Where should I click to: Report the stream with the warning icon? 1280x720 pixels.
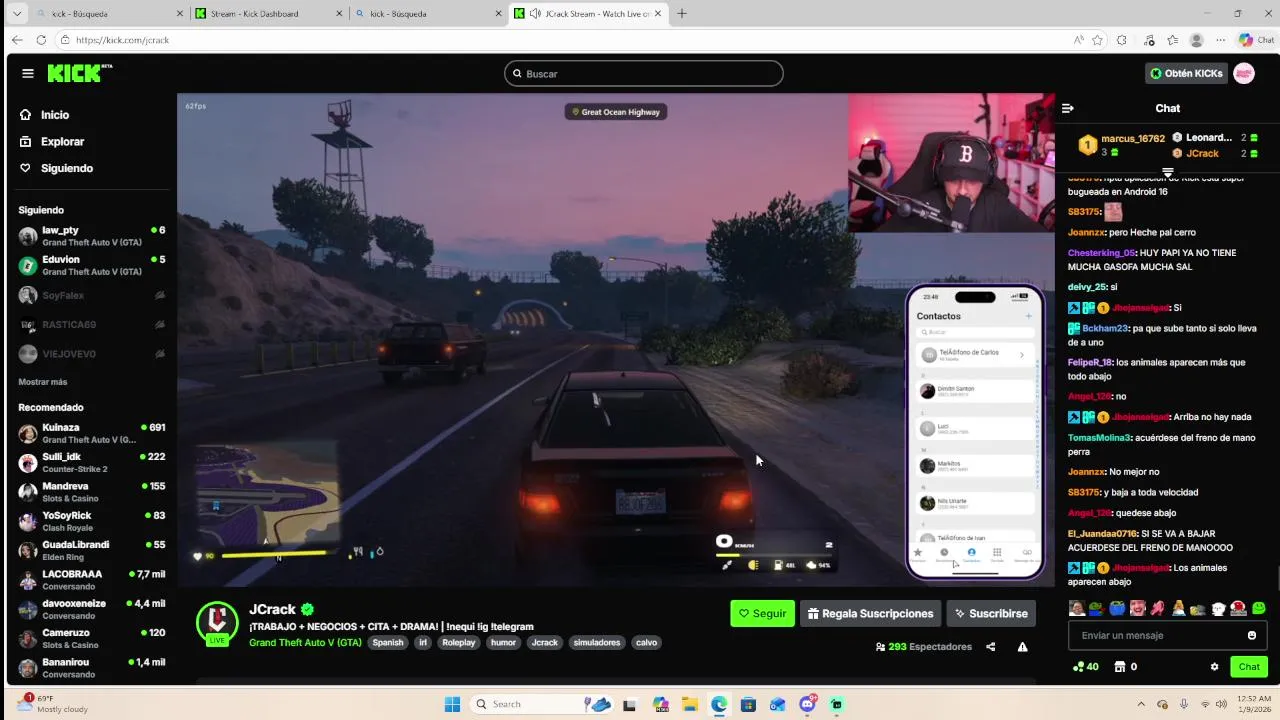coord(1022,647)
